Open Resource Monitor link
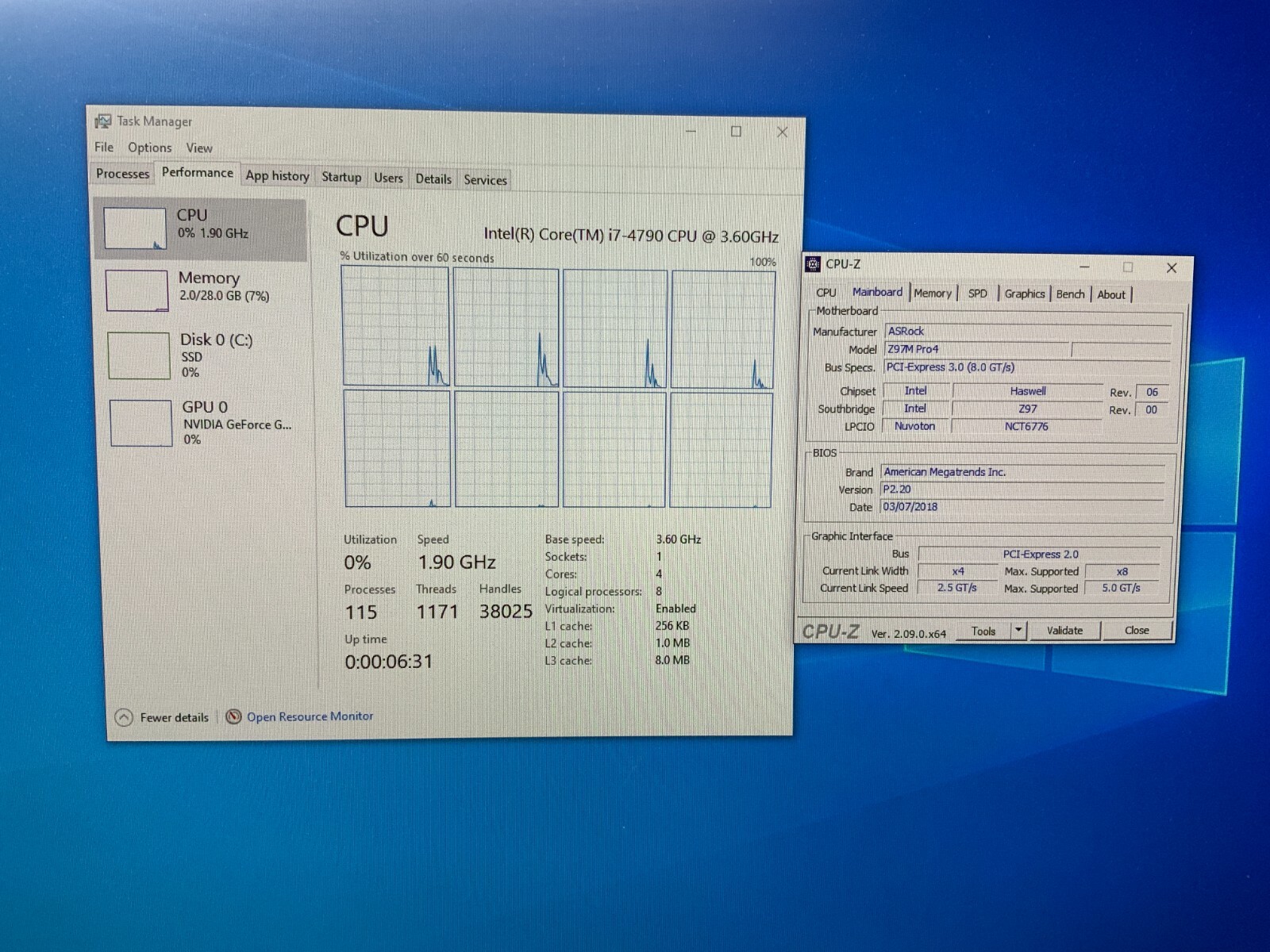Screen dimensions: 1270x952 click(310, 716)
